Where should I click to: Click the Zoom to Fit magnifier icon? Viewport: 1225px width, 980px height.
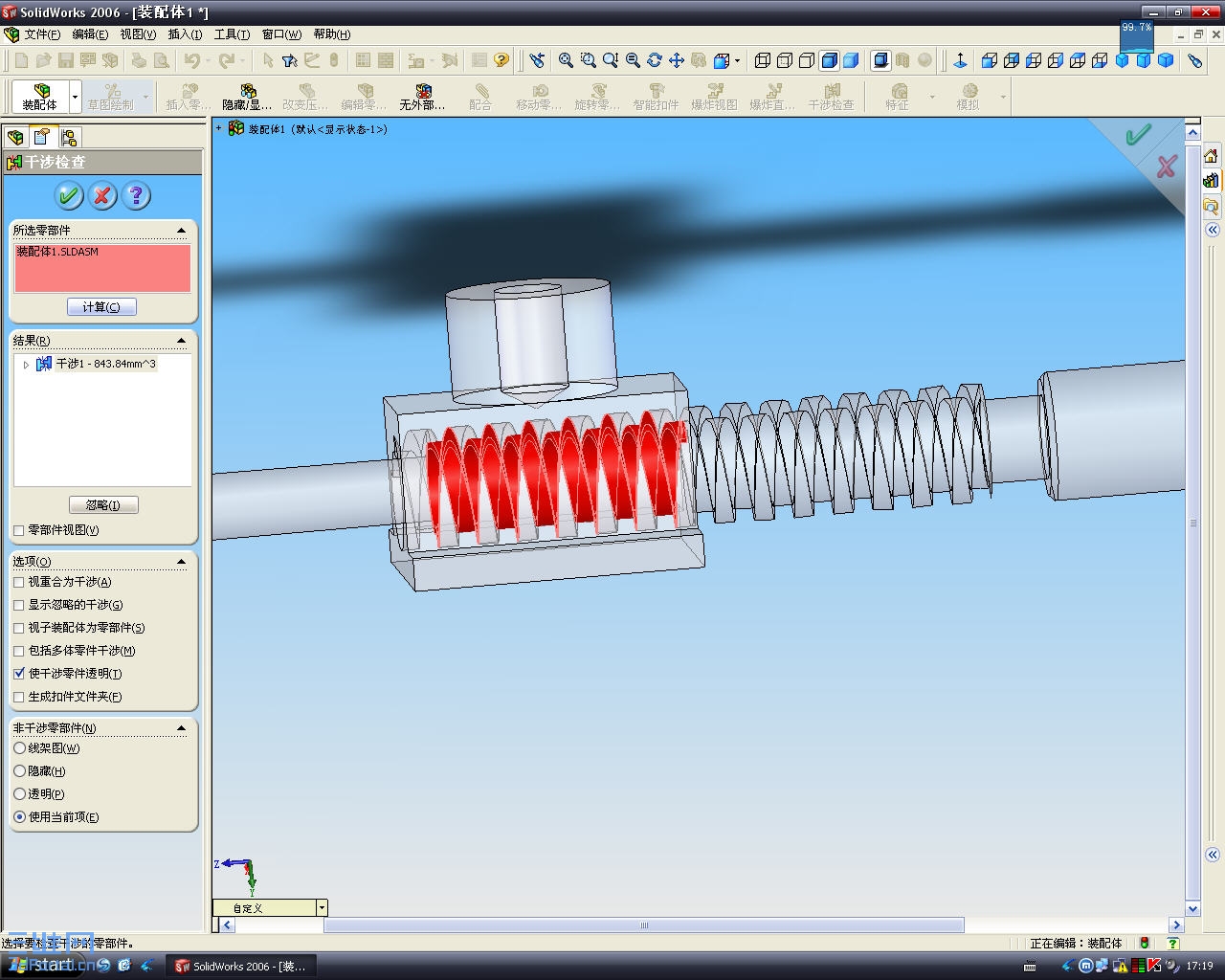pos(566,60)
